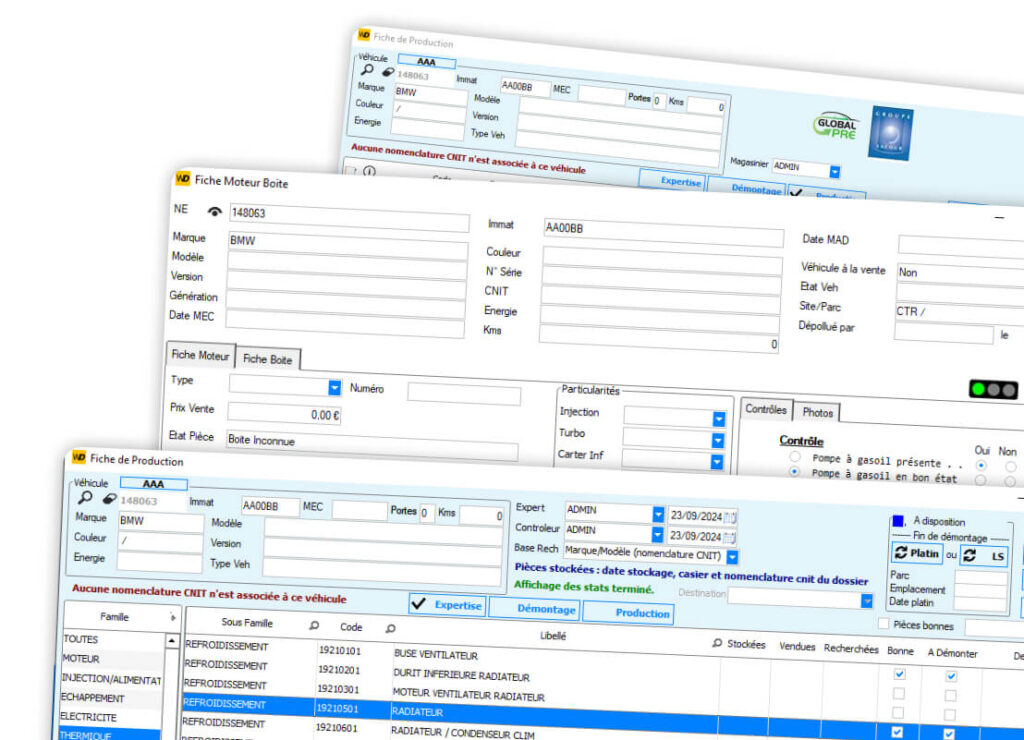Click the Immat field in Fiche Moteur Boite
Screen dimensions: 1024x740
click(x=663, y=232)
